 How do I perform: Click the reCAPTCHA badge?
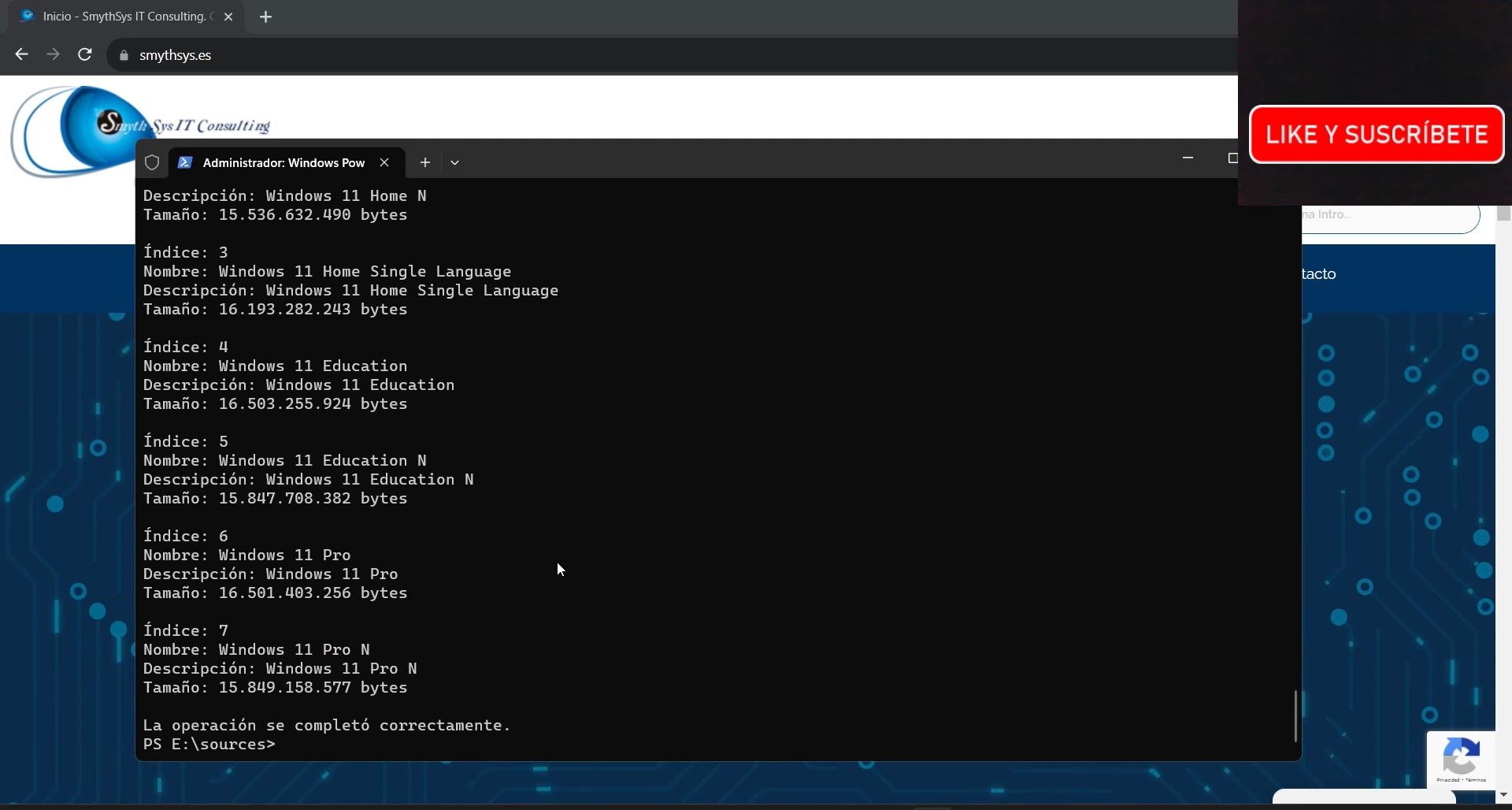pos(1461,760)
